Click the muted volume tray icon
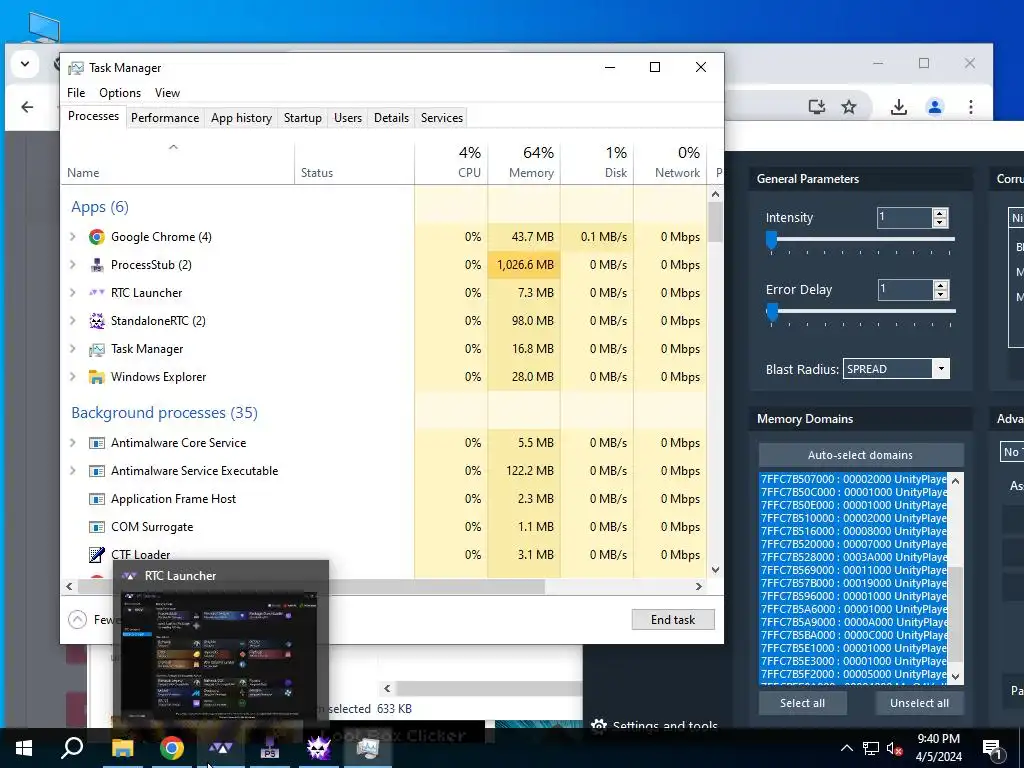1024x768 pixels. [895, 748]
